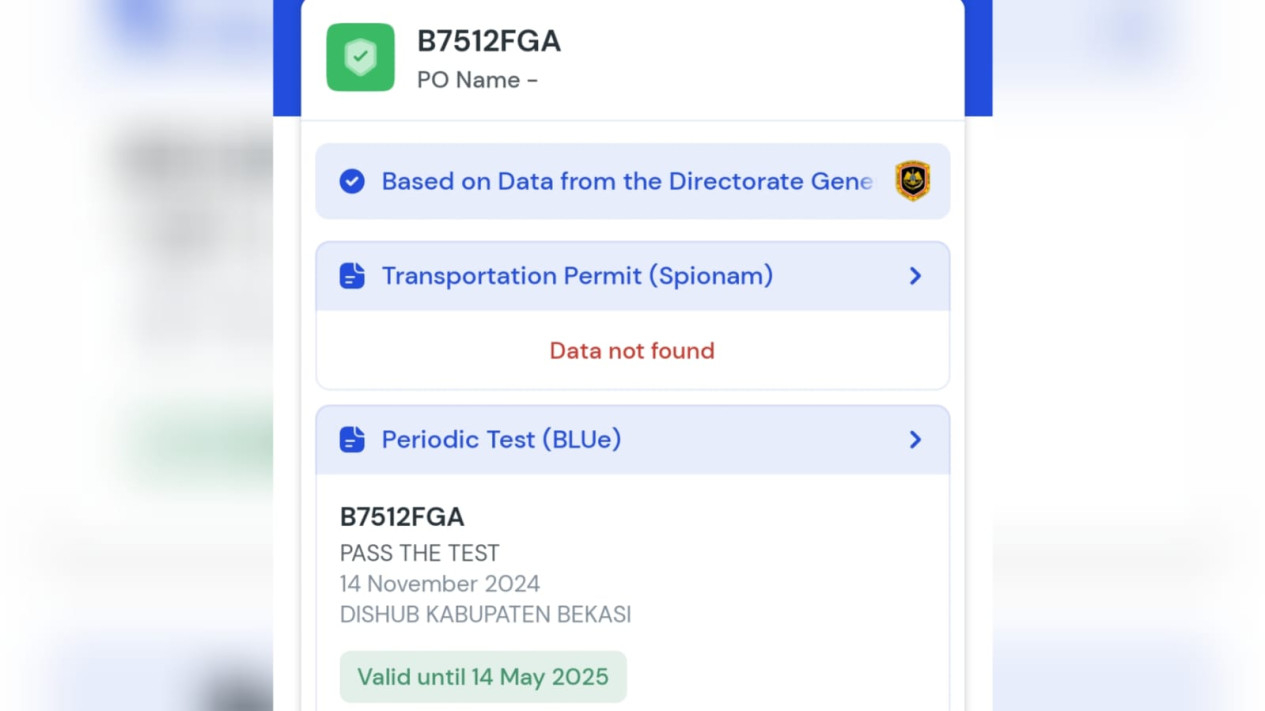Click the Directorate General emblem logo

912,181
